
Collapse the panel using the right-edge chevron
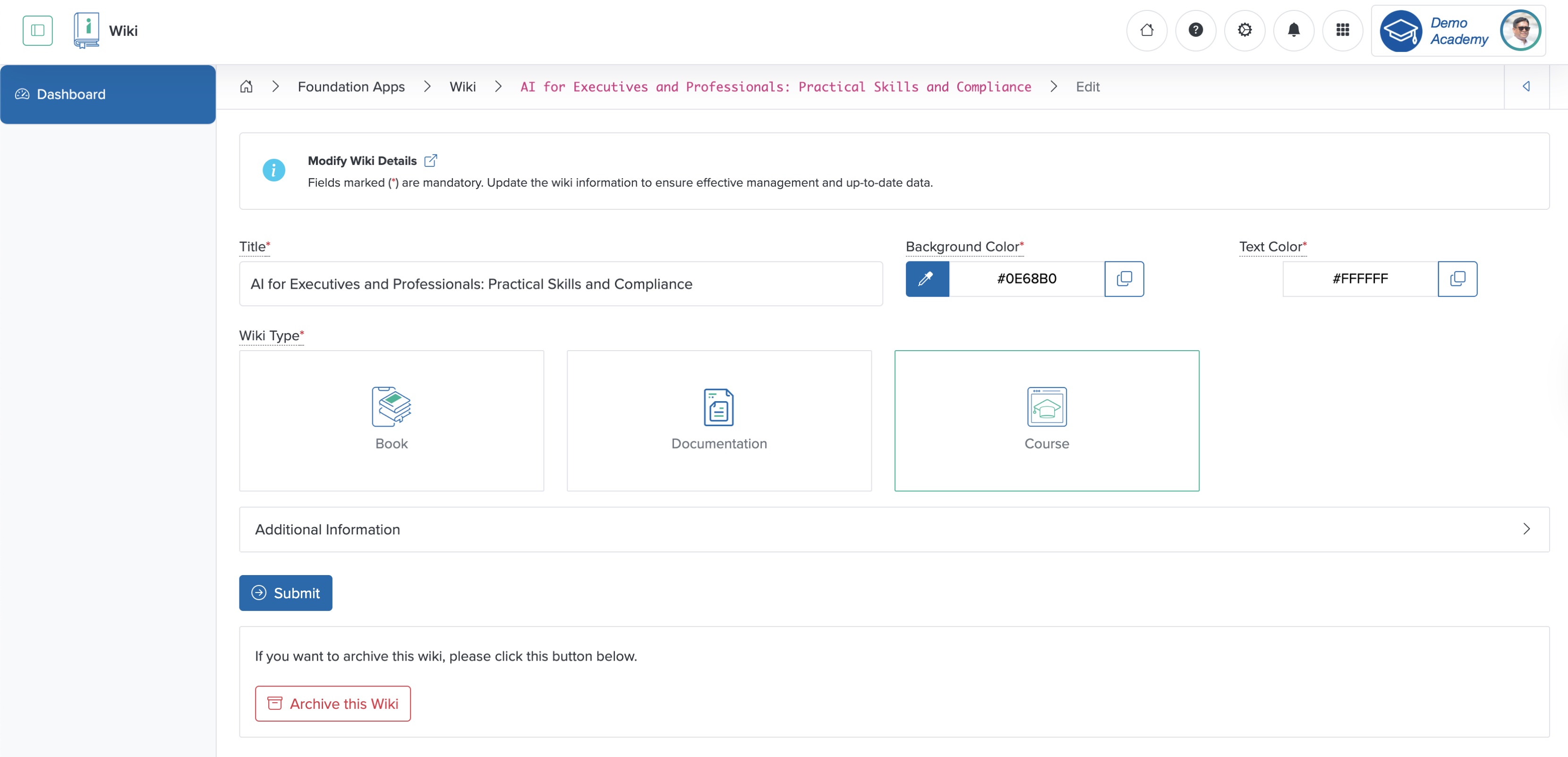(x=1526, y=86)
